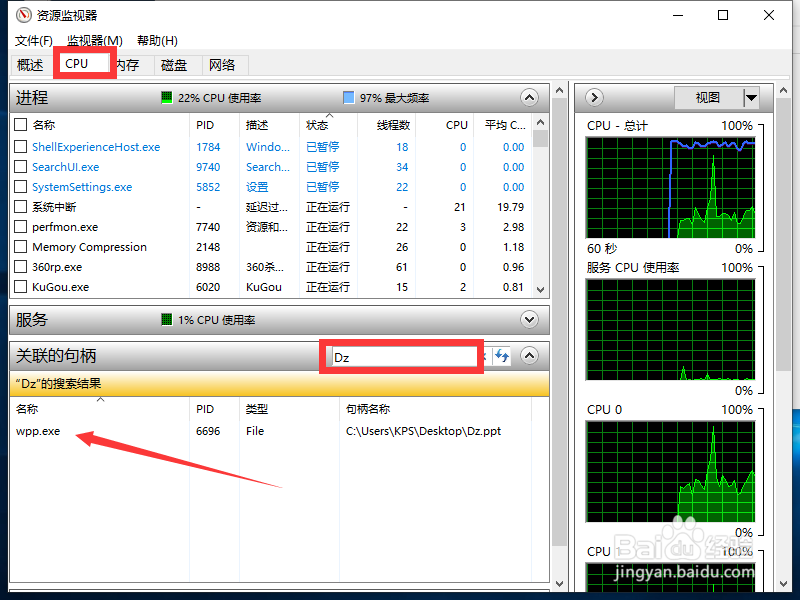
Task: Open the 帮助(H) menu
Action: (158, 41)
